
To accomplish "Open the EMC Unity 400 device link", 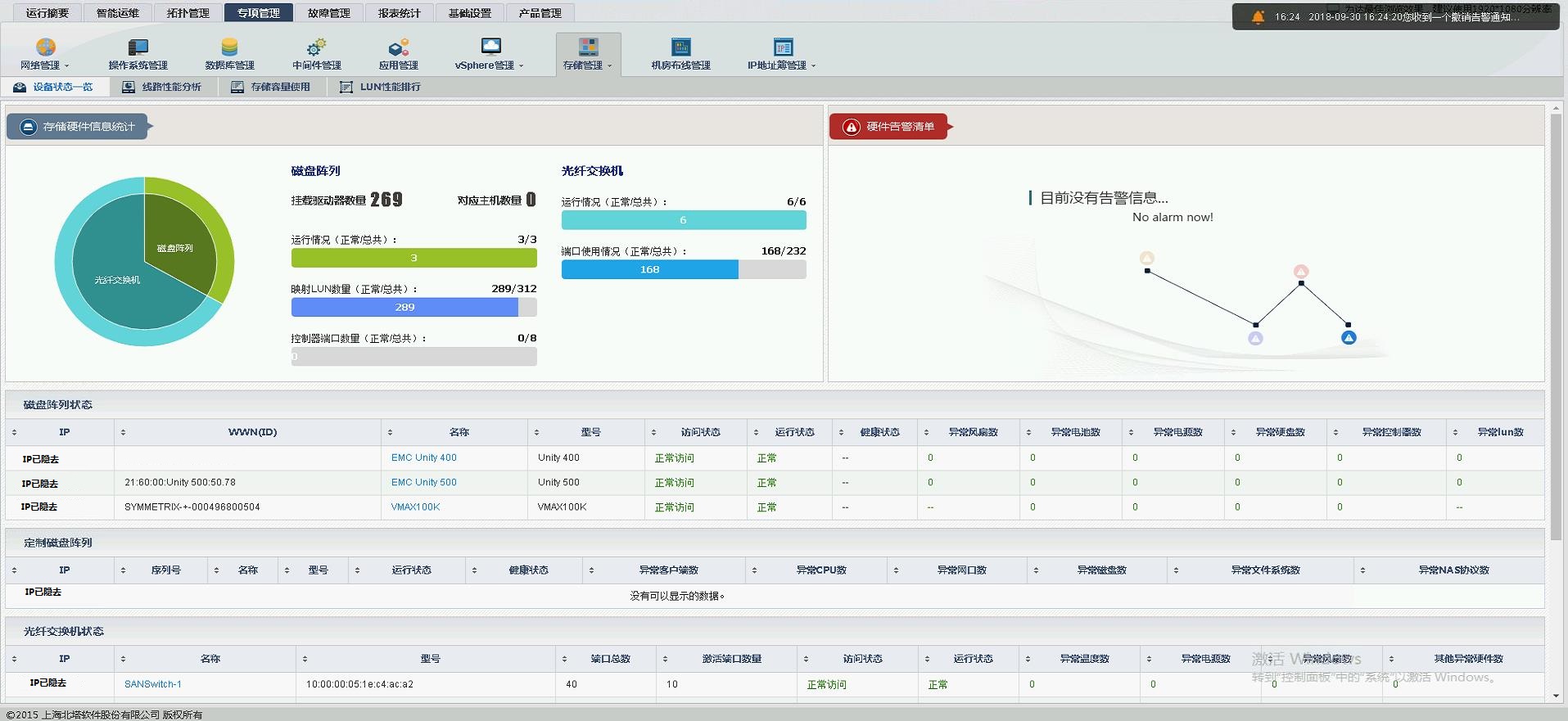I will [x=423, y=457].
